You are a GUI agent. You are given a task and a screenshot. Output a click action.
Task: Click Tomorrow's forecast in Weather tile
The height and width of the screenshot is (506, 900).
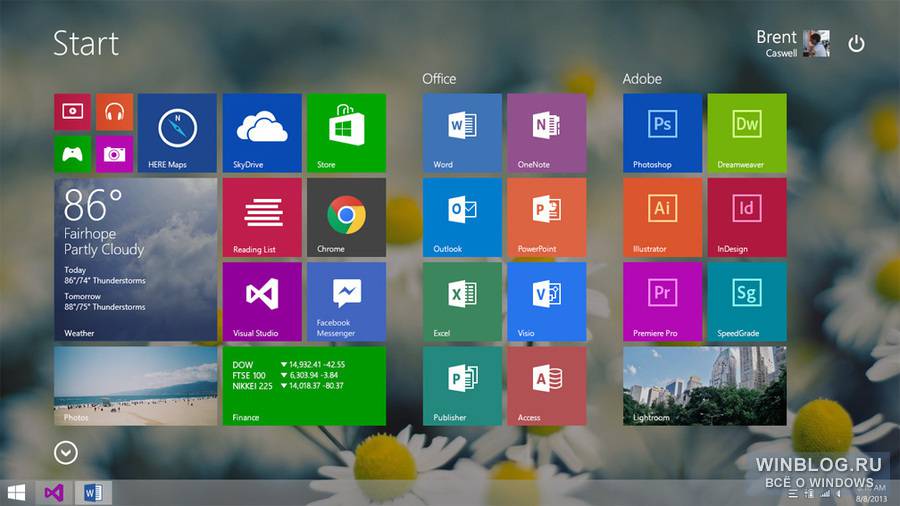coord(104,302)
